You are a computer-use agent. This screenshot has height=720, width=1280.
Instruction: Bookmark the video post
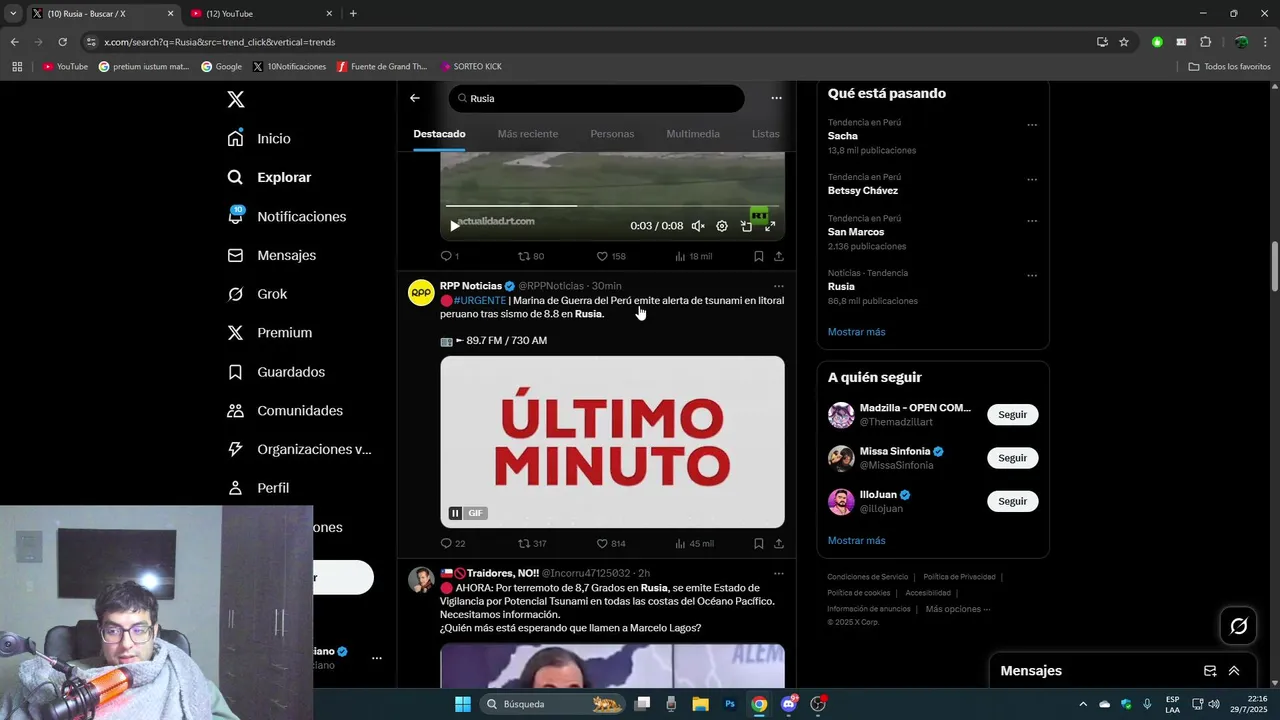(x=758, y=256)
